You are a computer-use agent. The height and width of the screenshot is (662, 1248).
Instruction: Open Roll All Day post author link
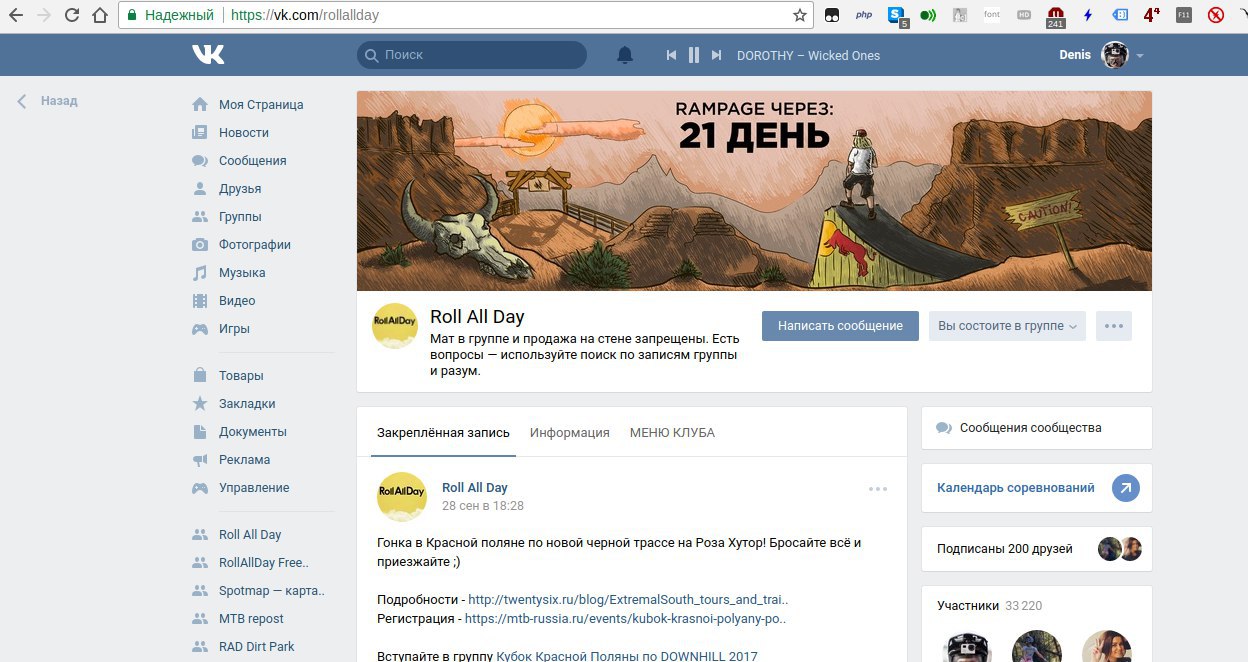475,488
